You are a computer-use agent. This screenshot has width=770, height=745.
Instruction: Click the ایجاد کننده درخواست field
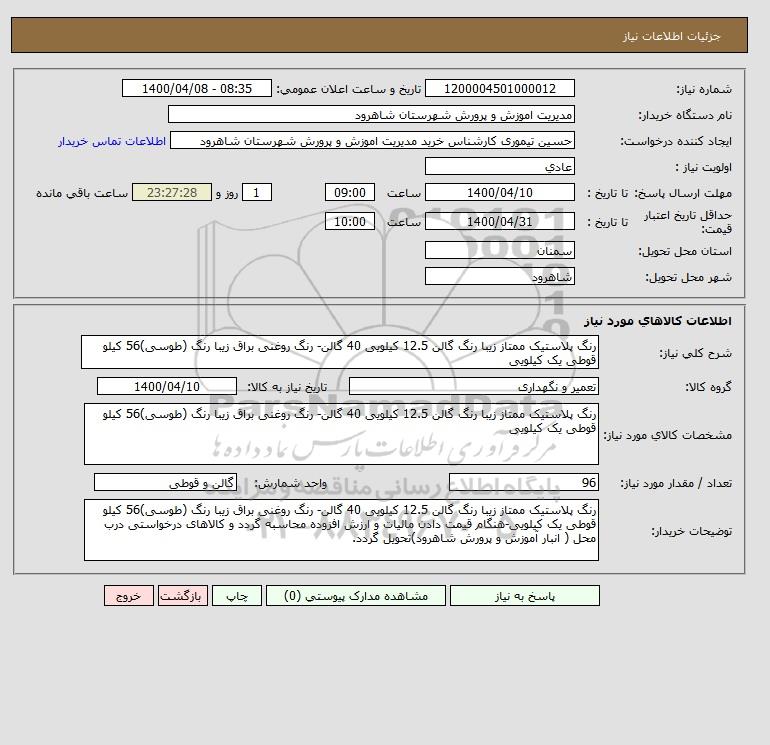(372, 140)
